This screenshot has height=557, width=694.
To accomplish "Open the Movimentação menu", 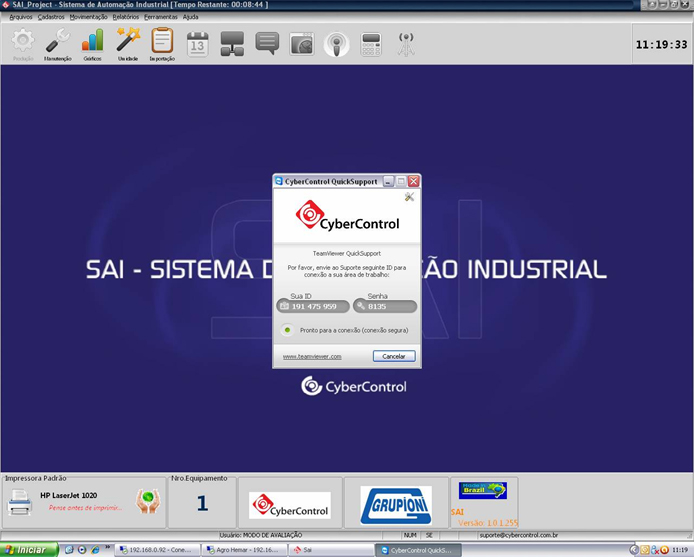I will click(x=89, y=17).
